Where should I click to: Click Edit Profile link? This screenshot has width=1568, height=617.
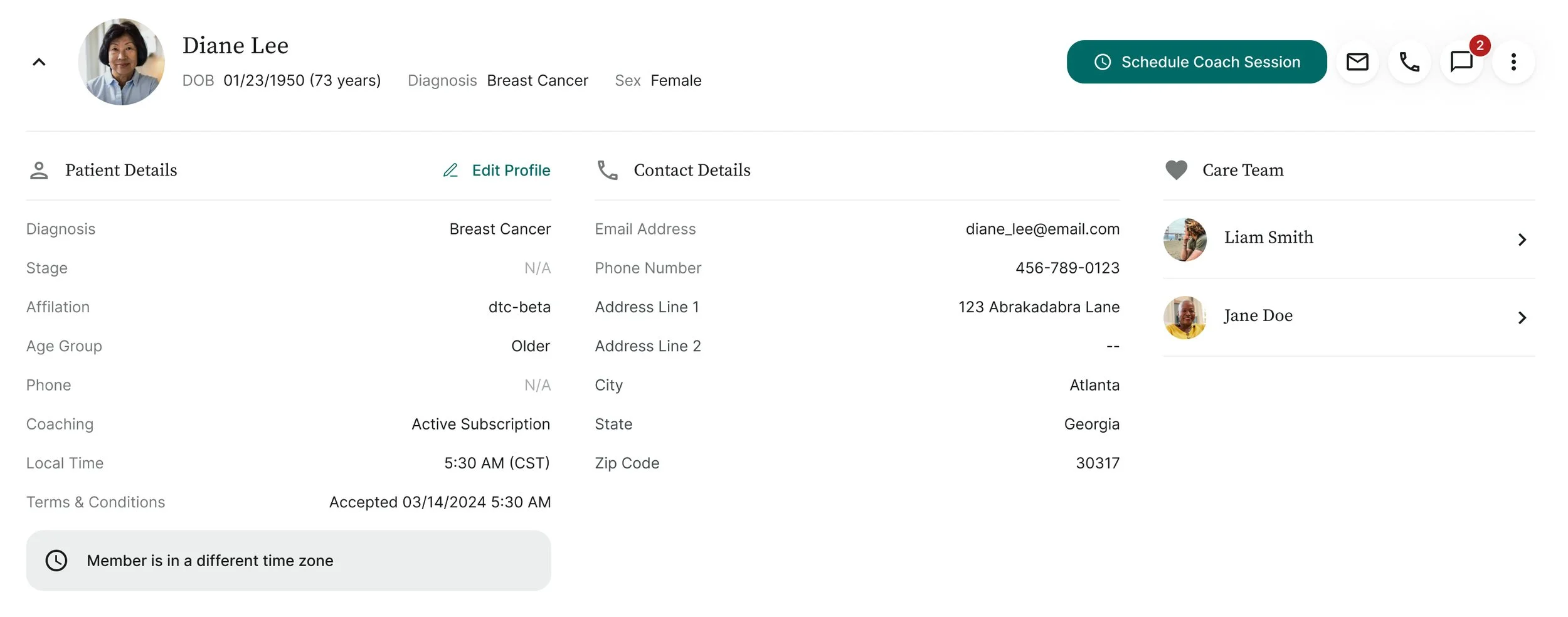tap(511, 171)
